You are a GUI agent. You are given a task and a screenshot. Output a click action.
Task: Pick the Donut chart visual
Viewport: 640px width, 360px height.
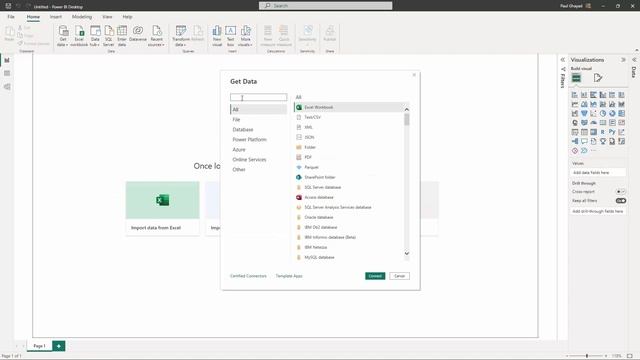(612, 113)
